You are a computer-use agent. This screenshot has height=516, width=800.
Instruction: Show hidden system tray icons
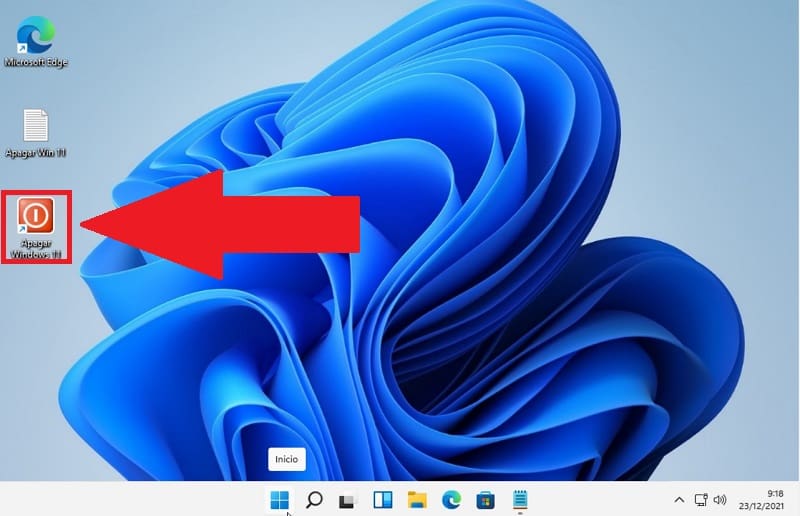pyautogui.click(x=679, y=500)
